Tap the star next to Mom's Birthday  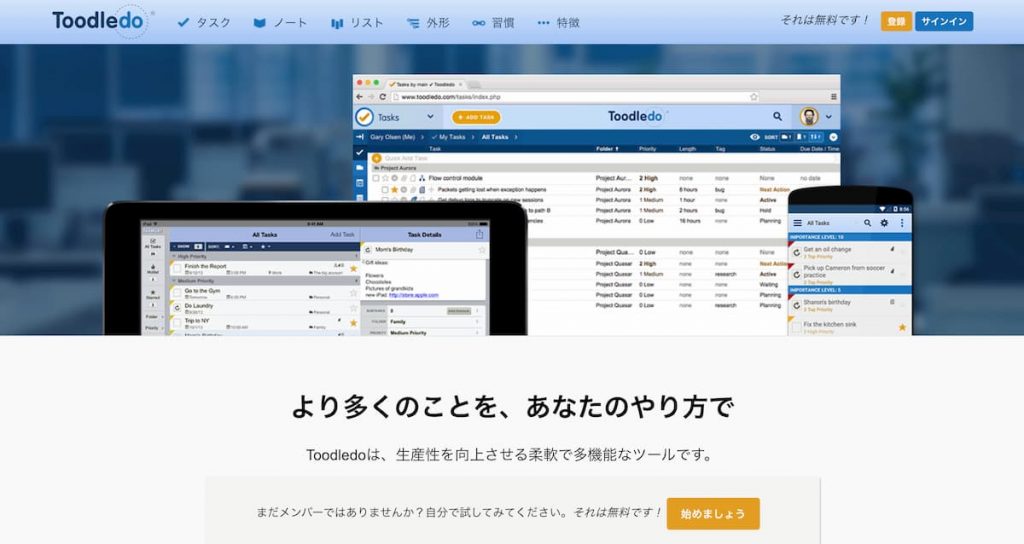point(482,250)
